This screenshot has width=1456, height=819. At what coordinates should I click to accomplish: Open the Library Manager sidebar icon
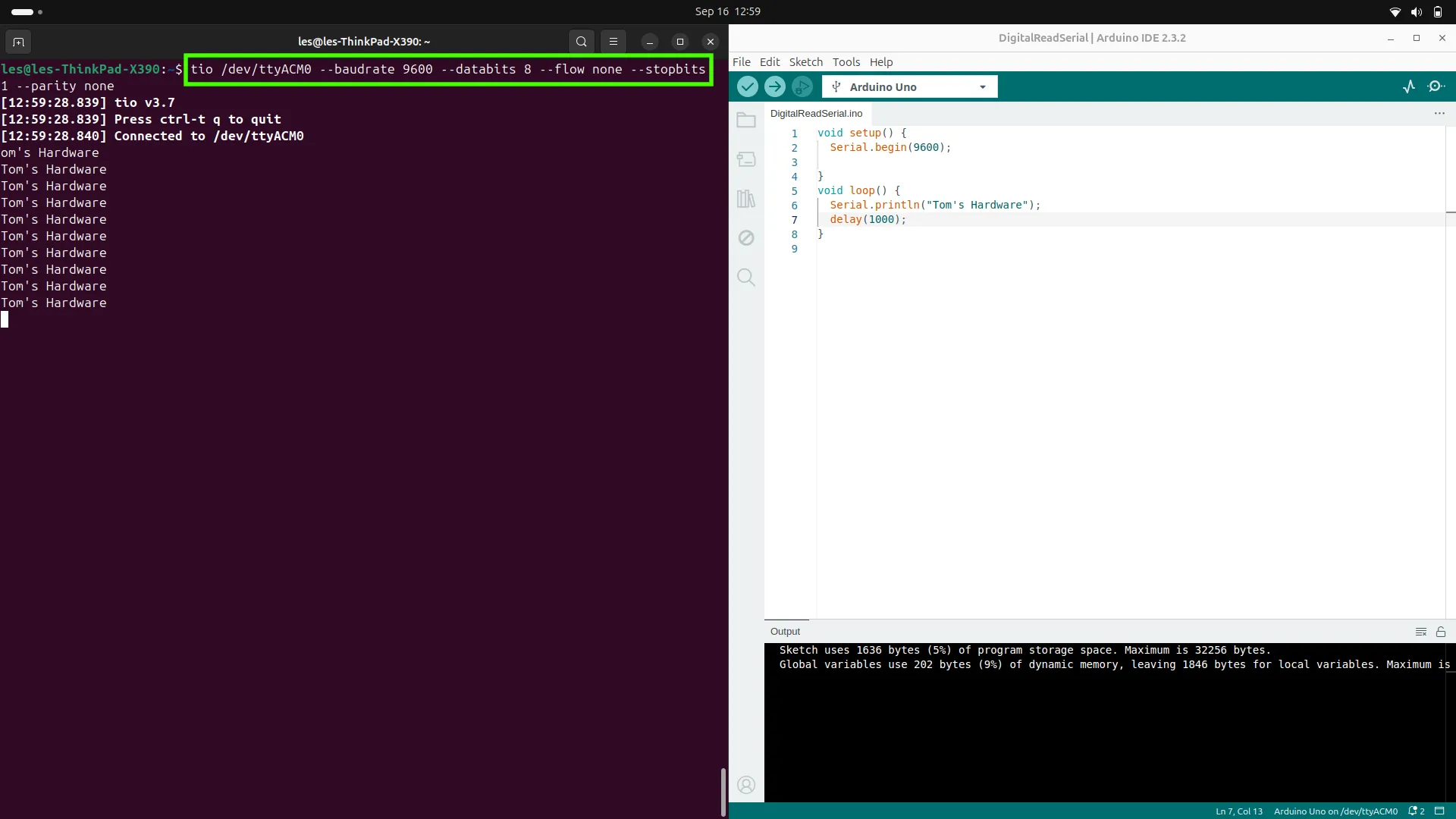(x=746, y=199)
